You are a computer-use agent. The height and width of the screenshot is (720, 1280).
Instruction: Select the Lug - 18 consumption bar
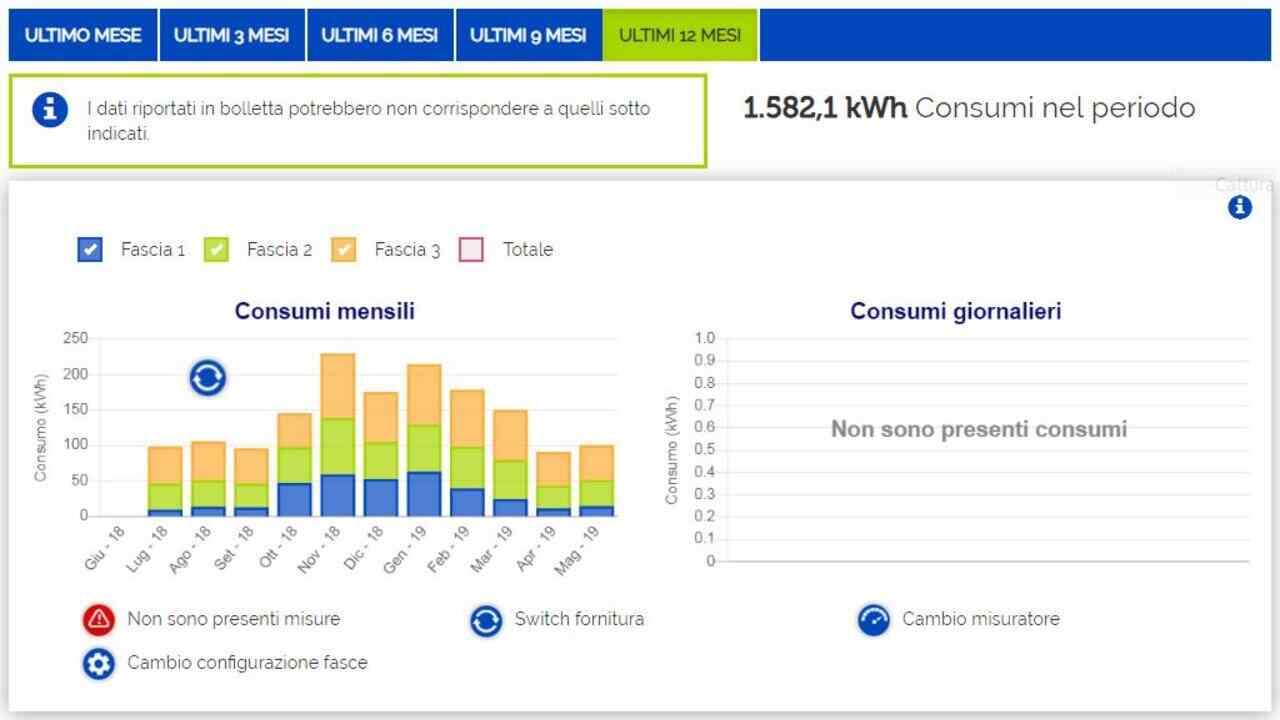point(165,481)
